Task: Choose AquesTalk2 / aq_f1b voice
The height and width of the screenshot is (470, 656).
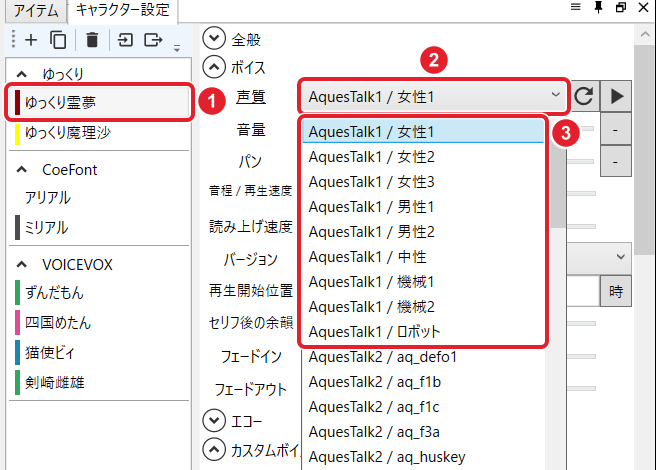Action: pos(423,382)
